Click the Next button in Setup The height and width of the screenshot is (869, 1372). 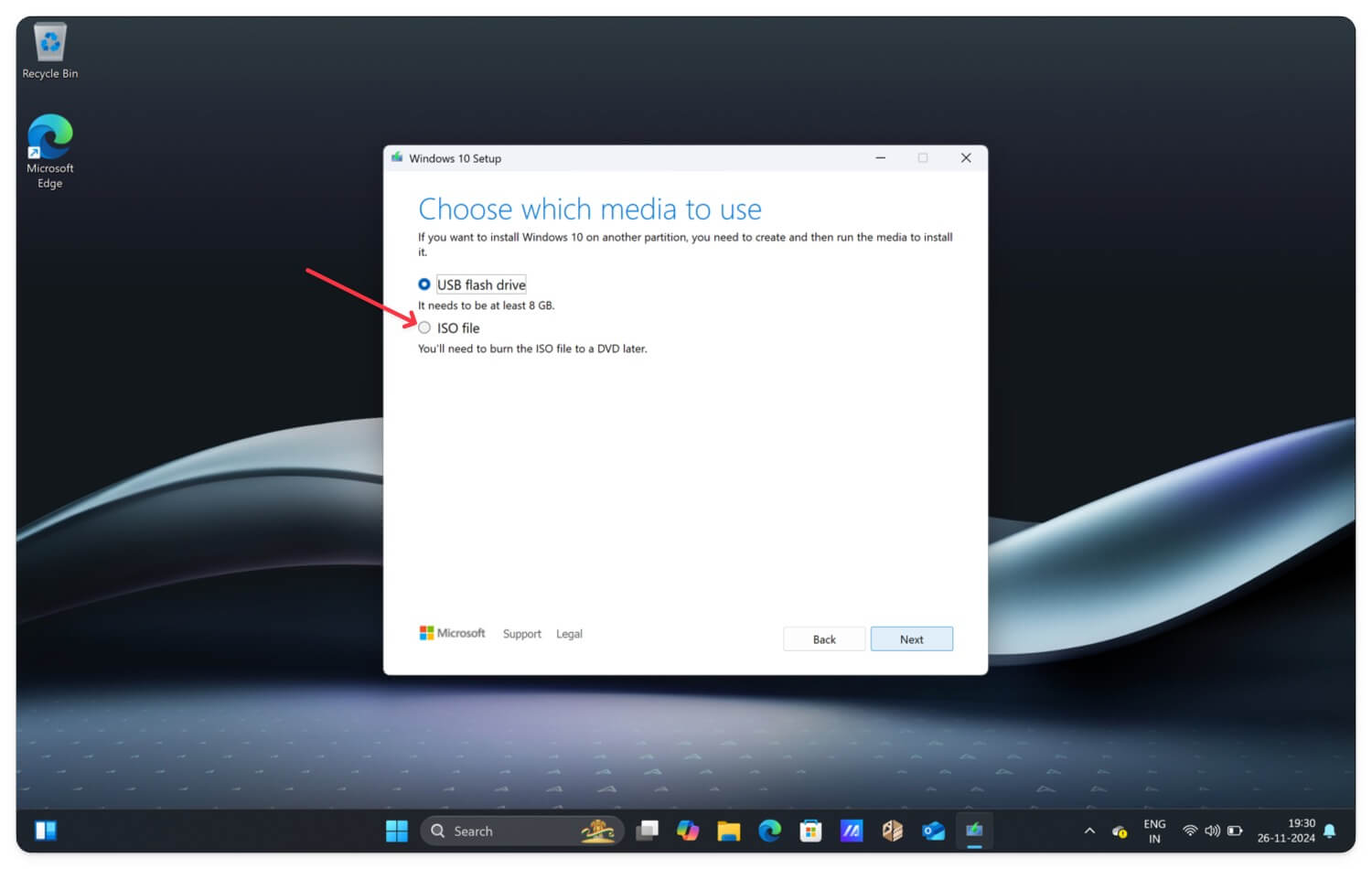coord(911,638)
